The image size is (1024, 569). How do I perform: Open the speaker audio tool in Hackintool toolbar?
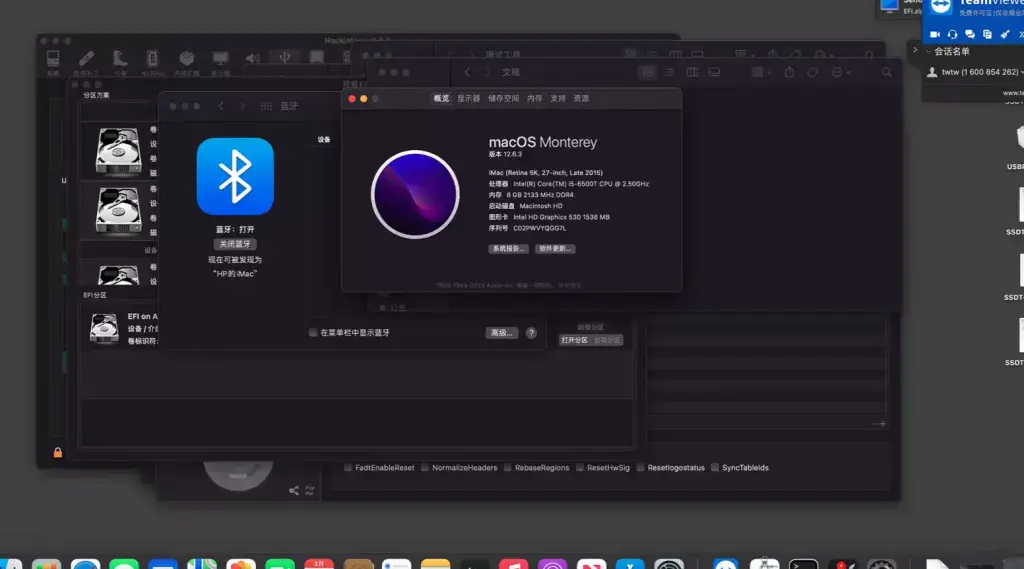[253, 59]
